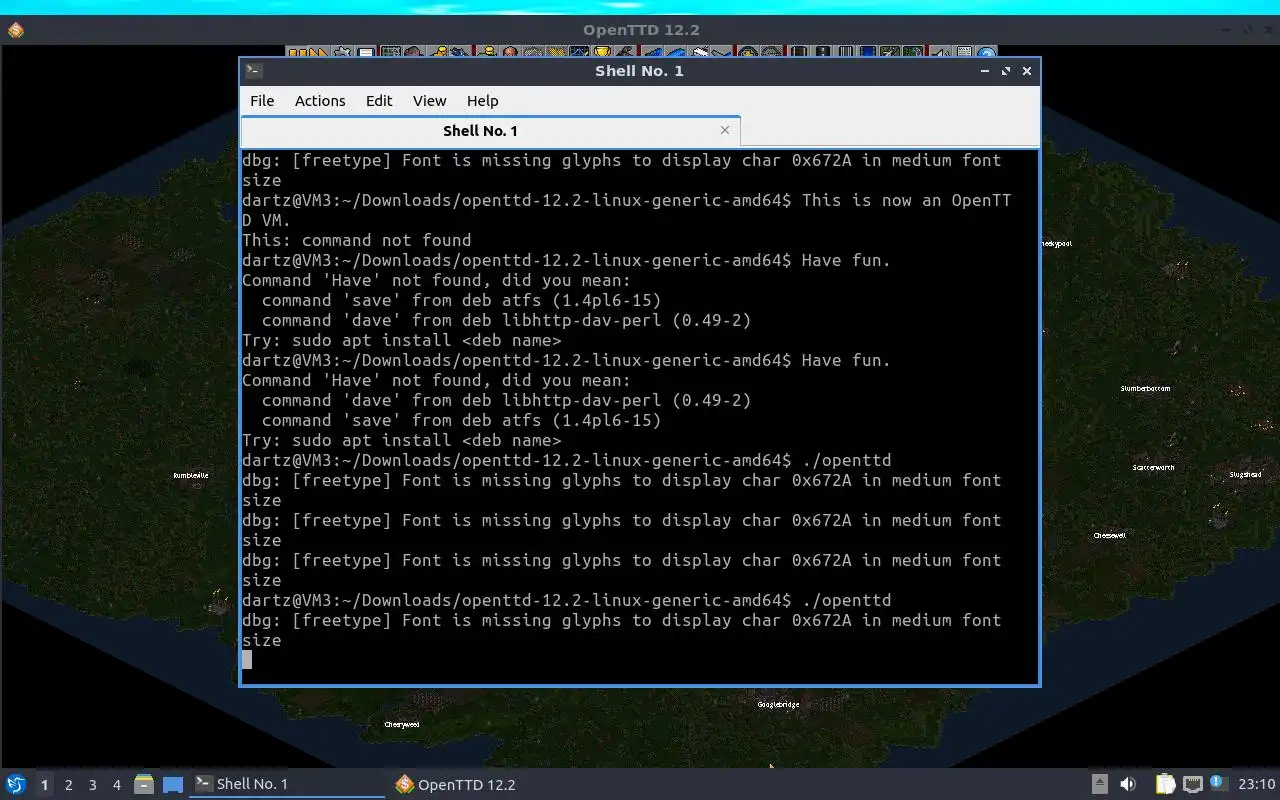The width and height of the screenshot is (1280, 800).
Task: Click the wired network tray icon
Action: (x=1192, y=784)
